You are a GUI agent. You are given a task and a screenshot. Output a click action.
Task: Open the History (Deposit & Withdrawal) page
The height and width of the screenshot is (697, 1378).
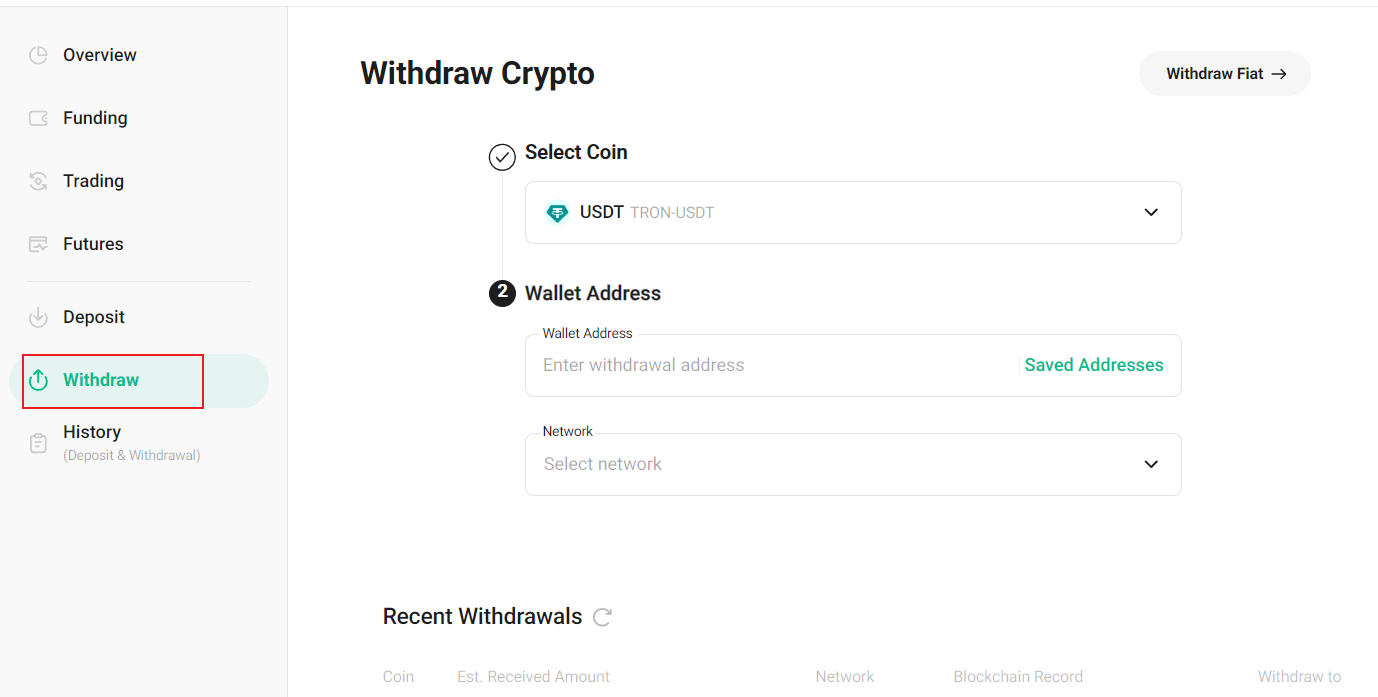[x=92, y=431]
